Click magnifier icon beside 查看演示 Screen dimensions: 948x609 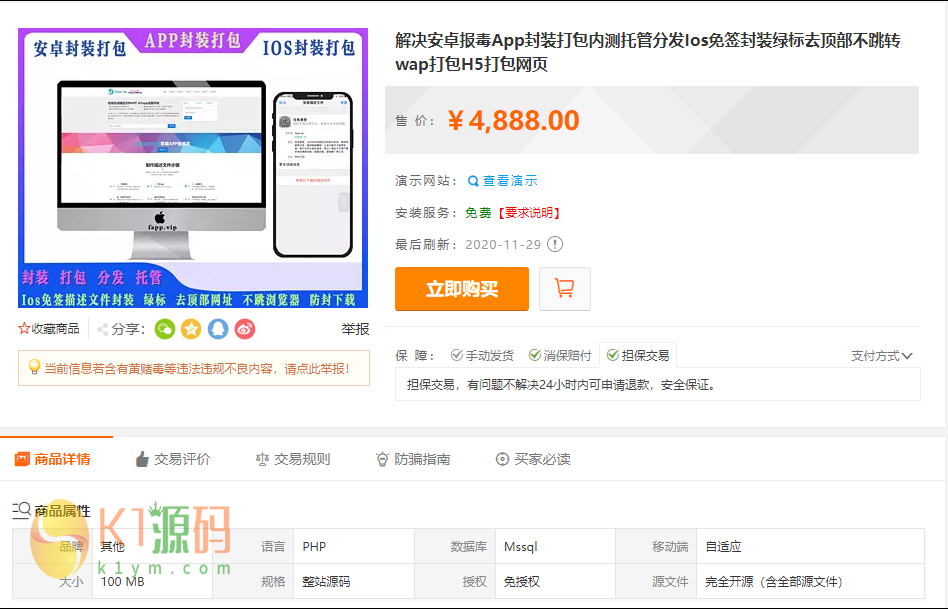[x=473, y=181]
